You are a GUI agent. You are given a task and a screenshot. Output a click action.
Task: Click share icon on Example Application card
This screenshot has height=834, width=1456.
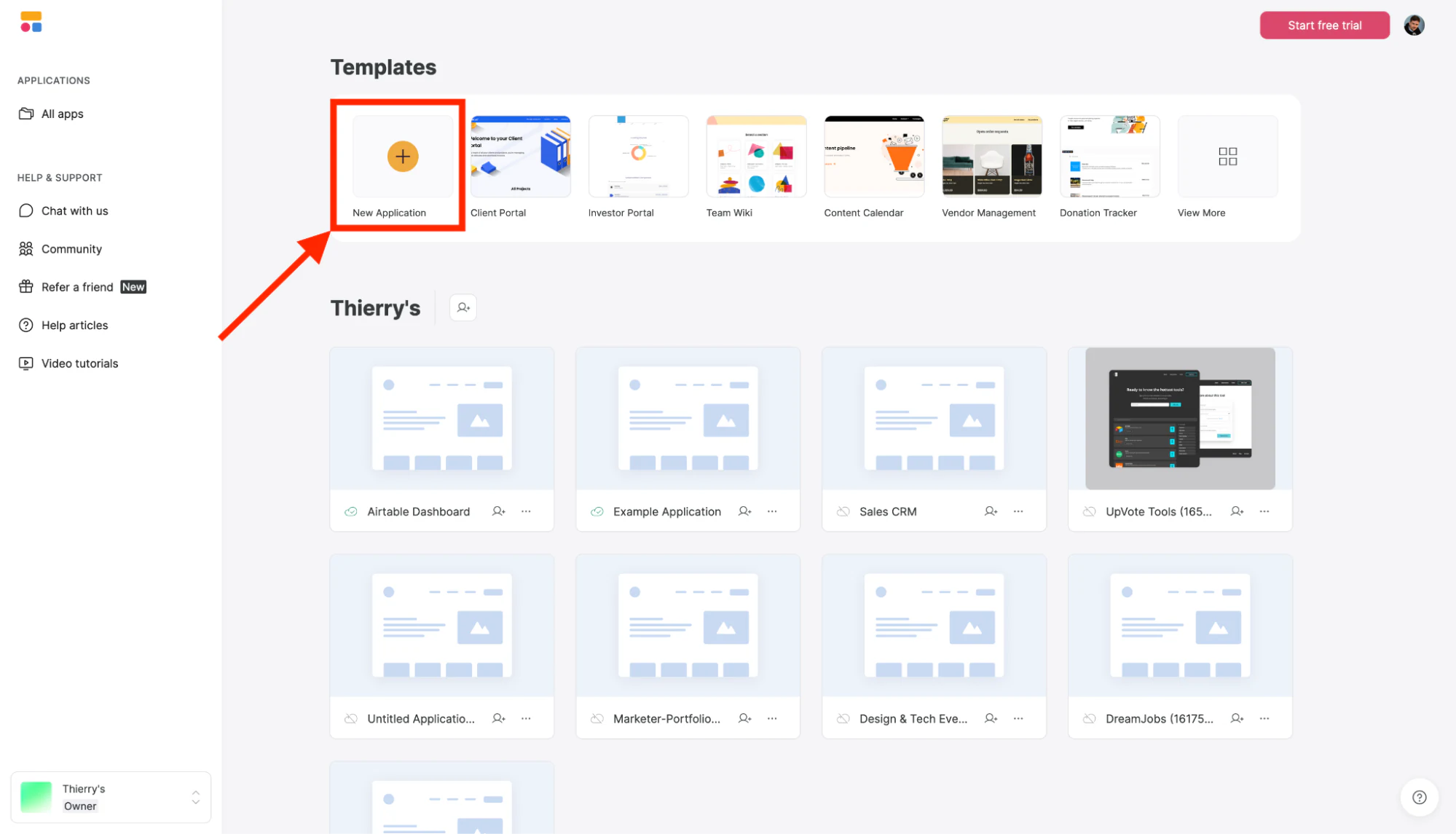(x=745, y=511)
